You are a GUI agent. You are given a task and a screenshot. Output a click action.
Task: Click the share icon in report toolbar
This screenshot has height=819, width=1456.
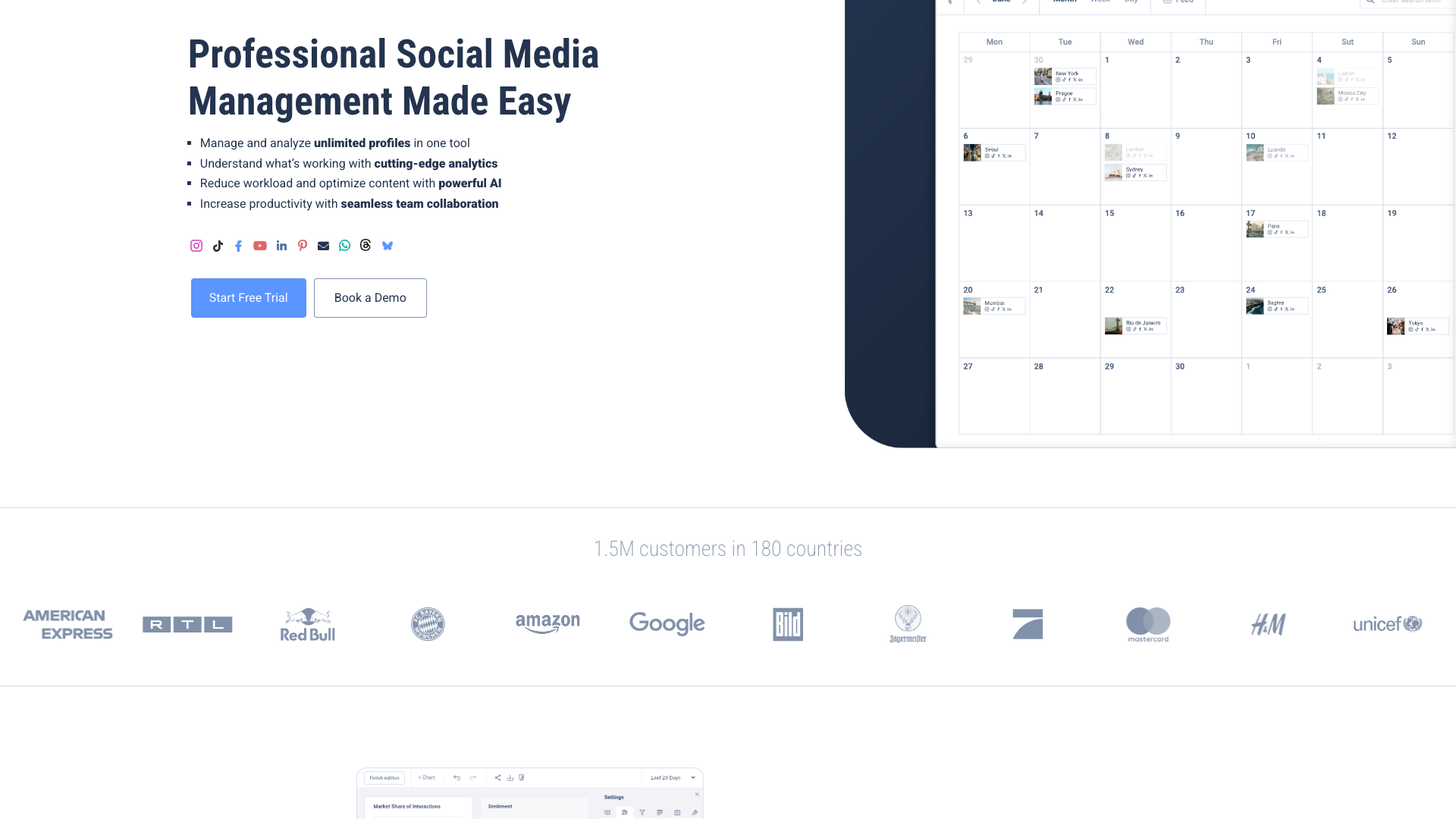(x=498, y=778)
